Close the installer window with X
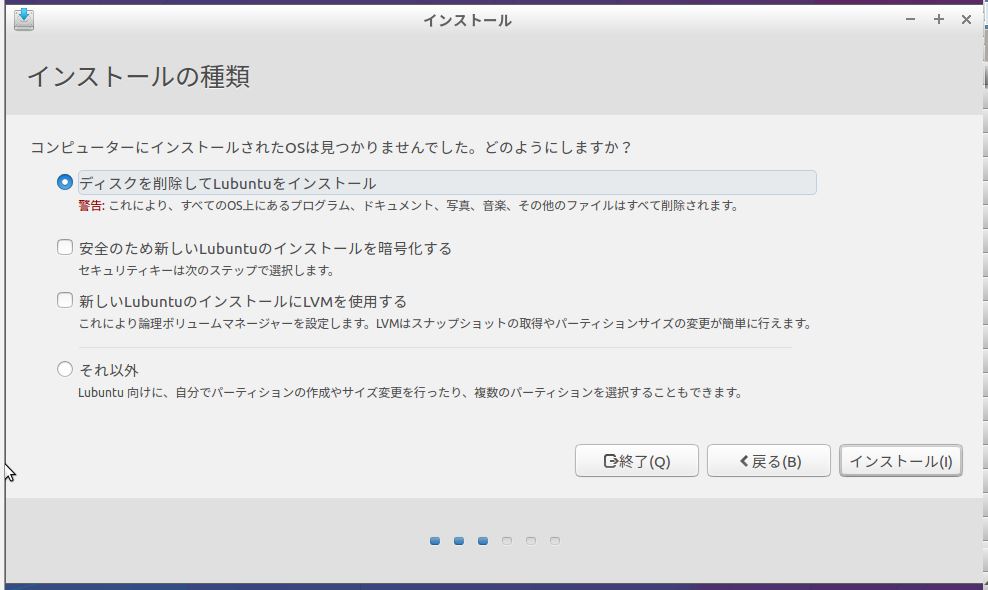Image resolution: width=988 pixels, height=590 pixels. click(x=967, y=20)
